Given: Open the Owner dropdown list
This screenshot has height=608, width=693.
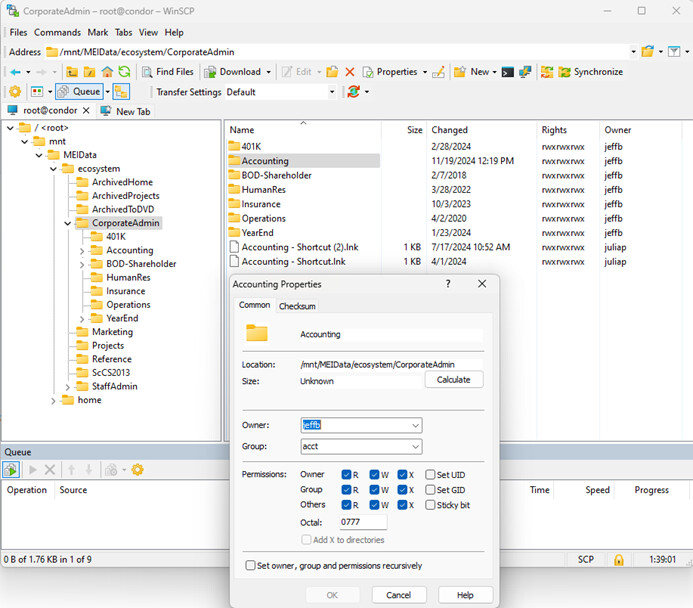Looking at the screenshot, I should click(415, 425).
